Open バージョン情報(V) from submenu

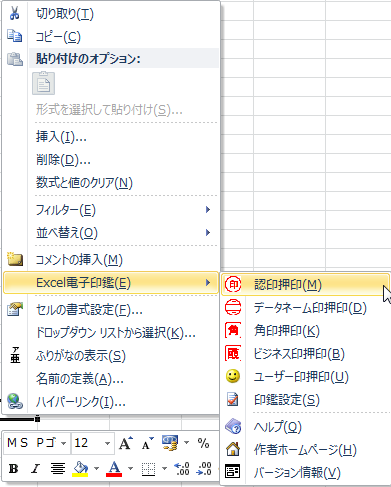(x=305, y=472)
